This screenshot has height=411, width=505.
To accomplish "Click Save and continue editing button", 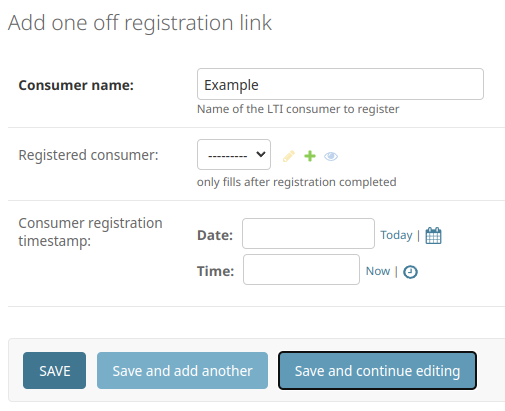I will click(x=377, y=371).
